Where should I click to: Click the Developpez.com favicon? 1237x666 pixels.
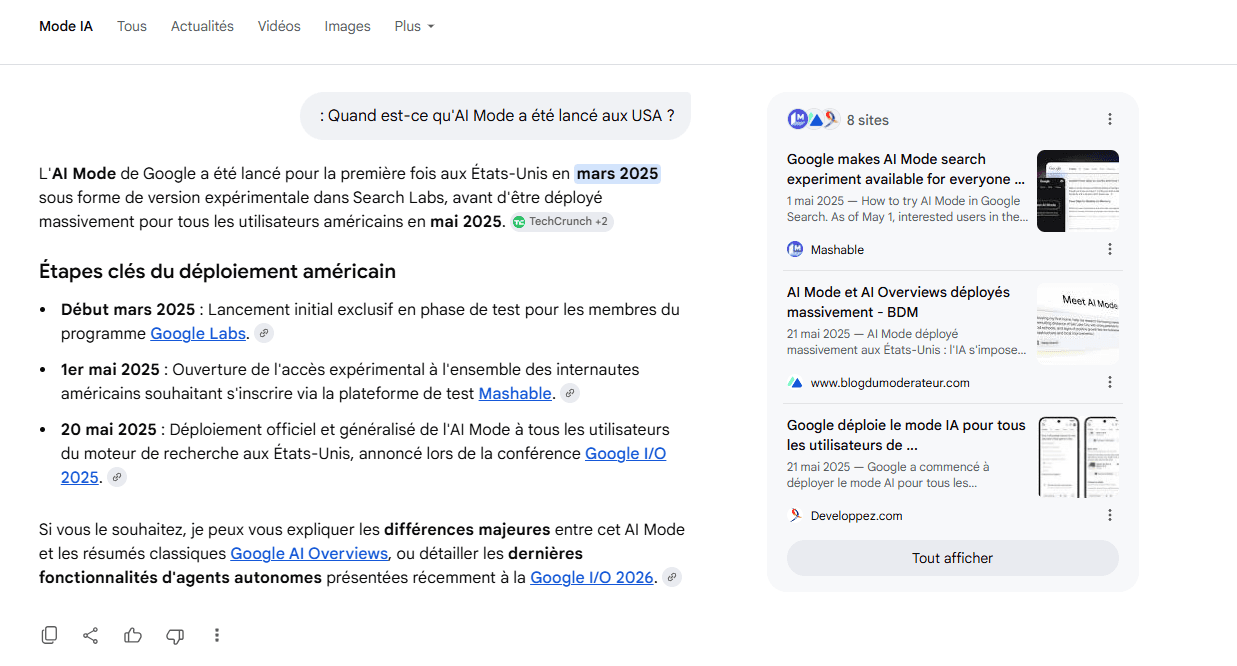click(x=795, y=516)
